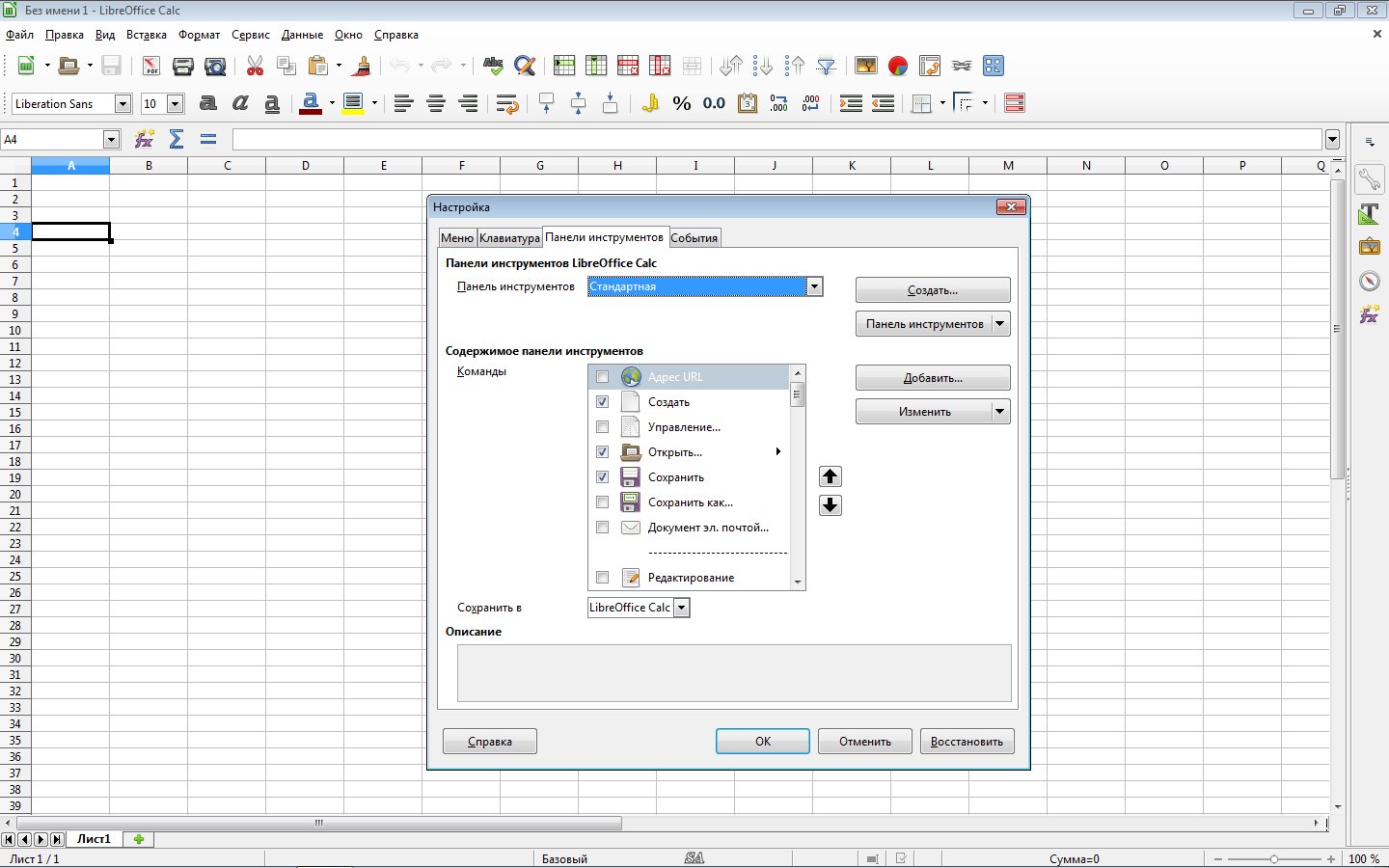Open sidebar Navigator compass icon
The width and height of the screenshot is (1389, 868).
coord(1369,281)
